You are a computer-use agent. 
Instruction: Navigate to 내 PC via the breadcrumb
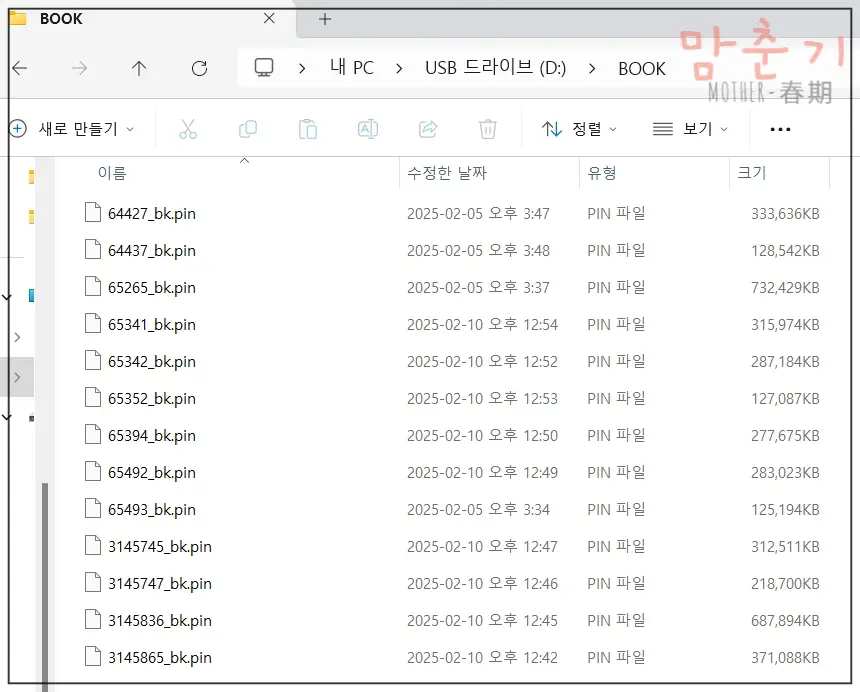(x=351, y=68)
